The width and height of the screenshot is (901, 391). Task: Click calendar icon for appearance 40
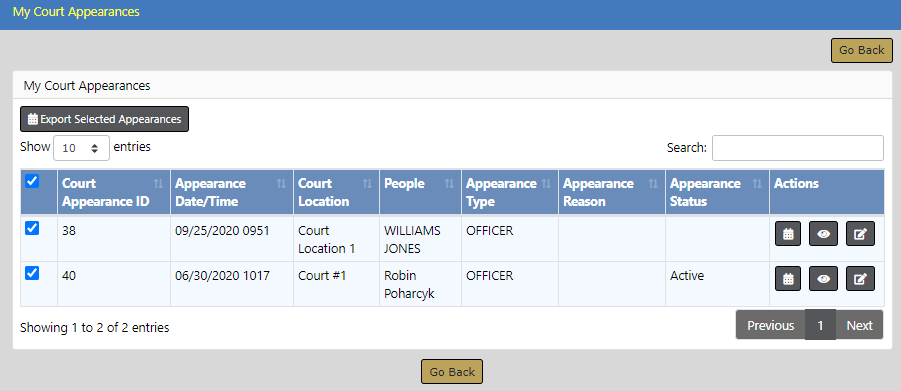click(x=788, y=279)
